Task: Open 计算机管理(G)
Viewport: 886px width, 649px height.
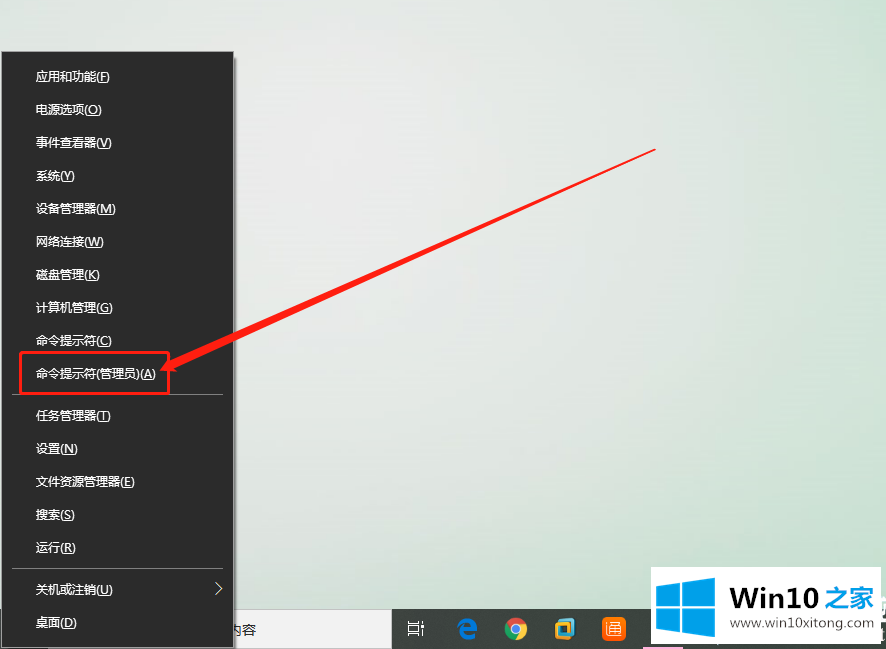Action: pyautogui.click(x=118, y=307)
